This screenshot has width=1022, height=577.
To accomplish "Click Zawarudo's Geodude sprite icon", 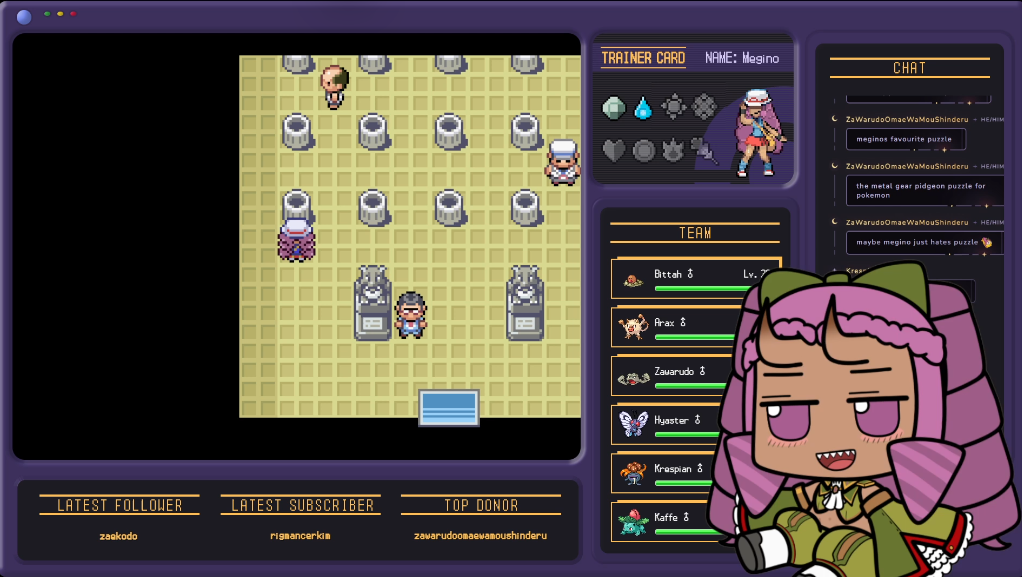I will pos(634,377).
